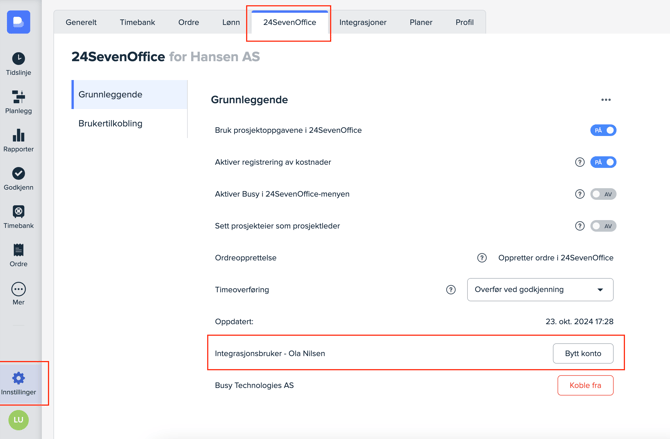Enable 'Aktiver Busy i 24SevenOffice-menyen' toggle
Screen dimensions: 670x439
(603, 194)
